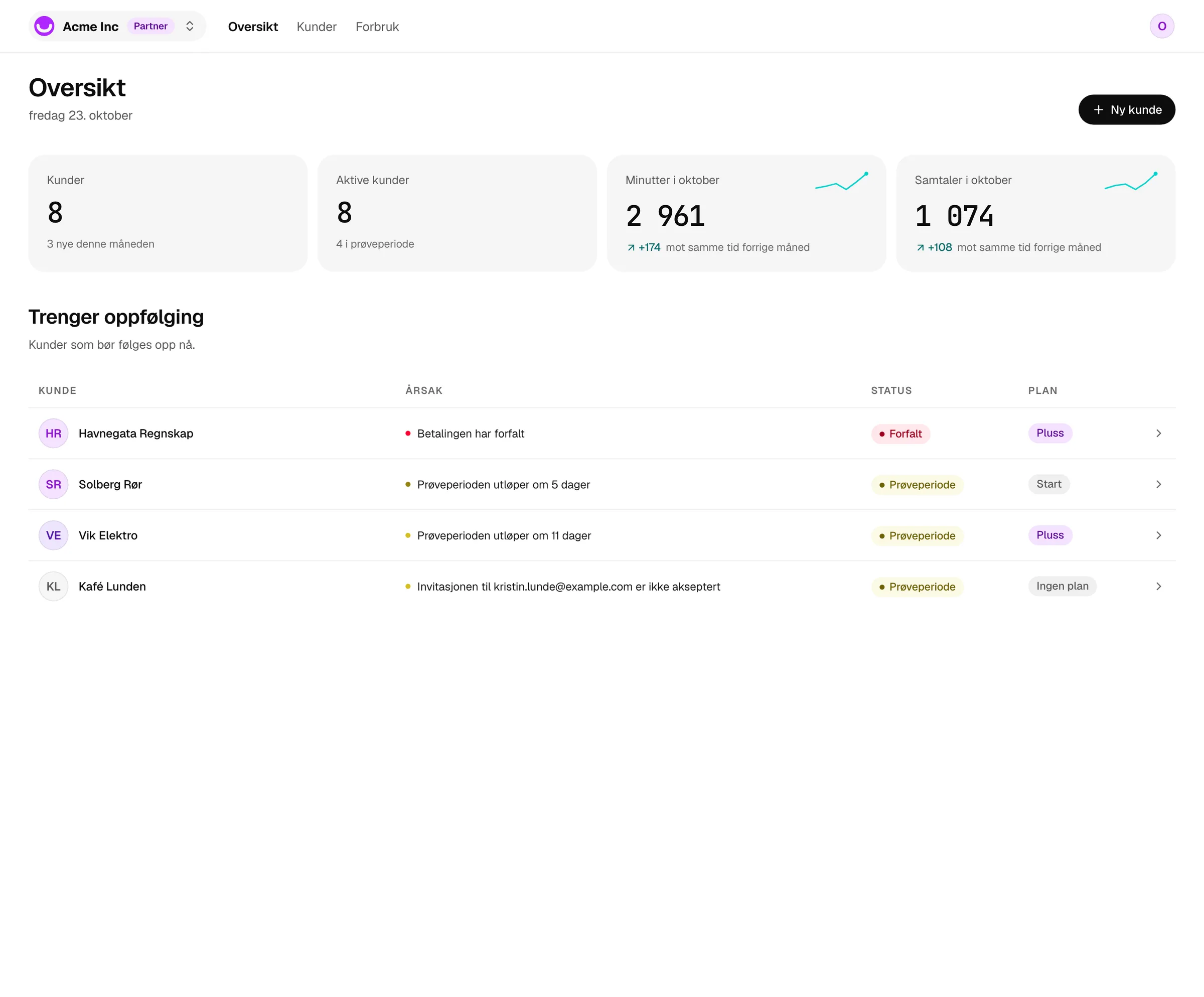Open the user avatar menu labeled O
Viewport: 1204px width, 997px height.
pos(1161,27)
